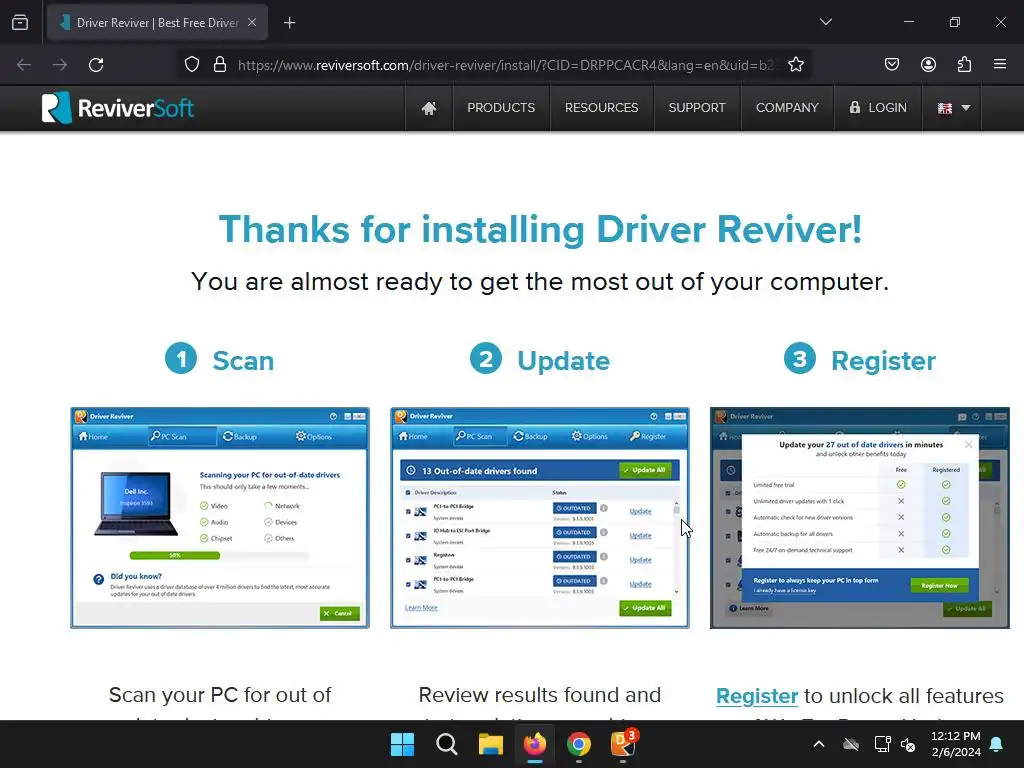Go forward one page
This screenshot has width=1024, height=768.
pos(60,65)
